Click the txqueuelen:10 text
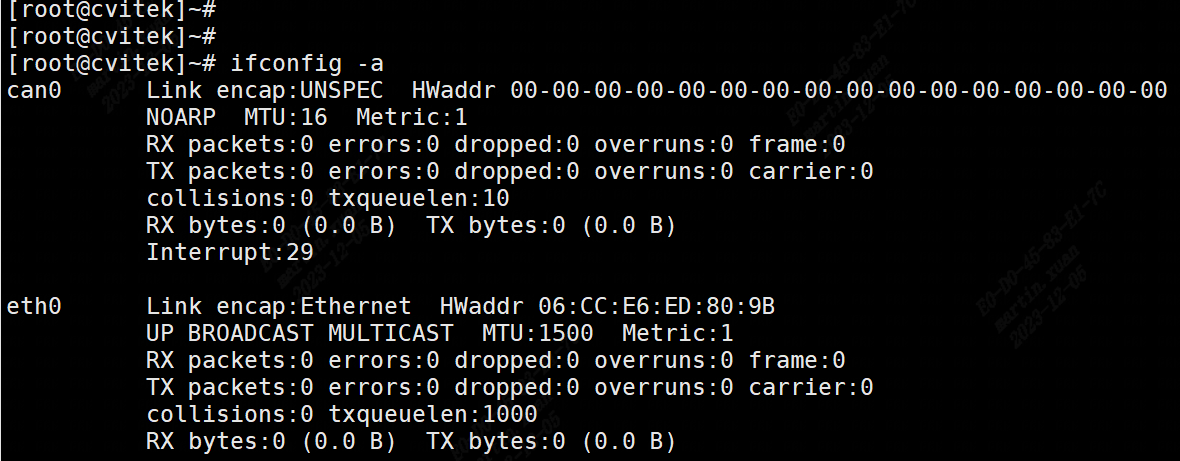1180x461 pixels. [x=419, y=198]
